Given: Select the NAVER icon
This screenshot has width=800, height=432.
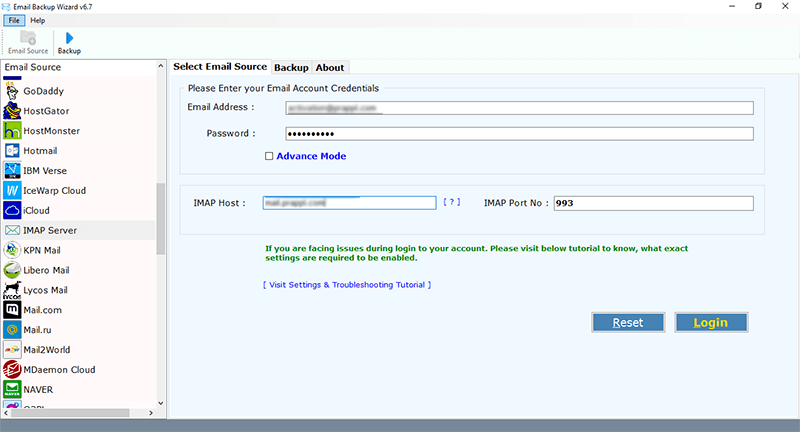Looking at the screenshot, I should pyautogui.click(x=12, y=389).
